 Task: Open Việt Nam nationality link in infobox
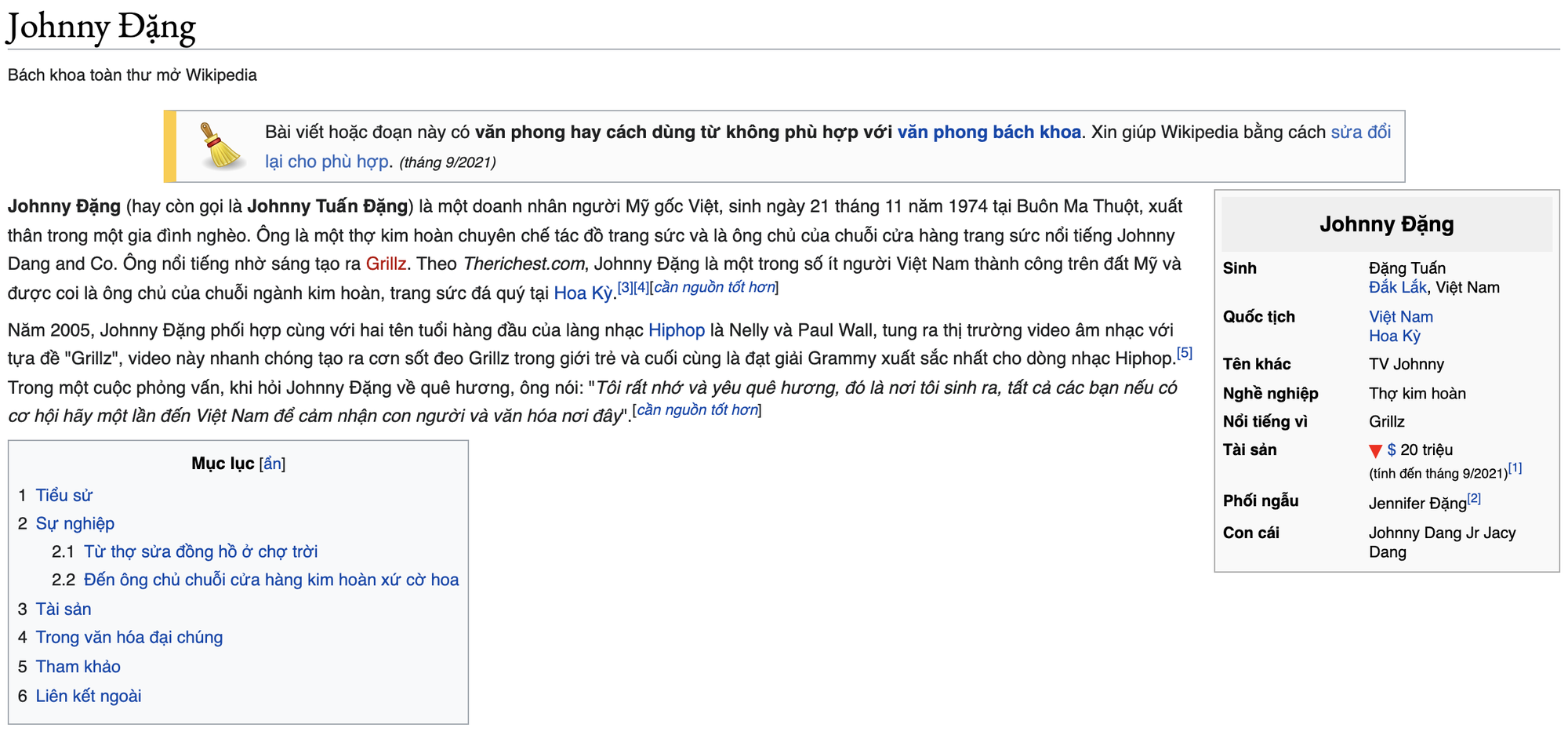(x=1400, y=317)
